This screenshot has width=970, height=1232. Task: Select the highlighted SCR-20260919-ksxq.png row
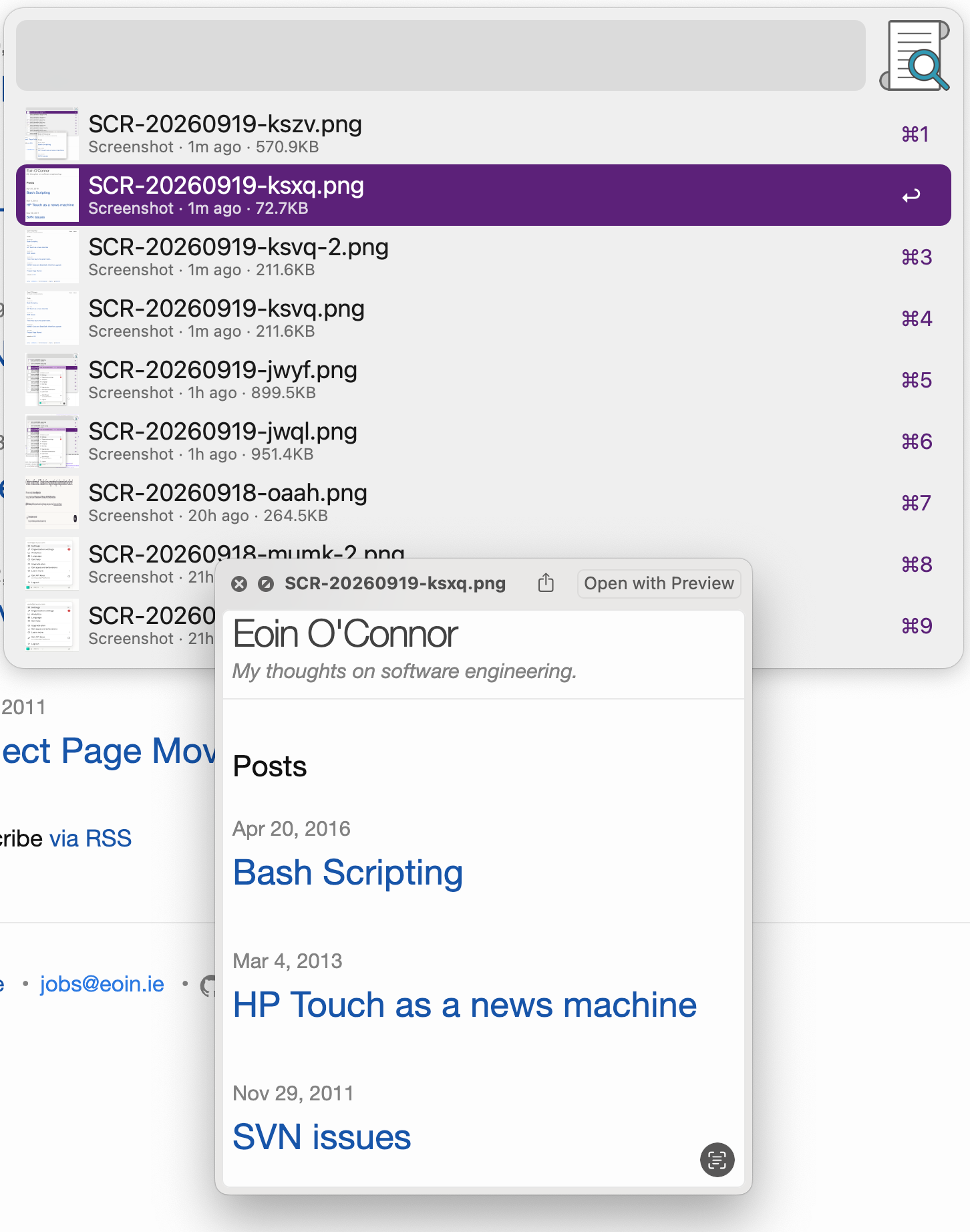[484, 195]
